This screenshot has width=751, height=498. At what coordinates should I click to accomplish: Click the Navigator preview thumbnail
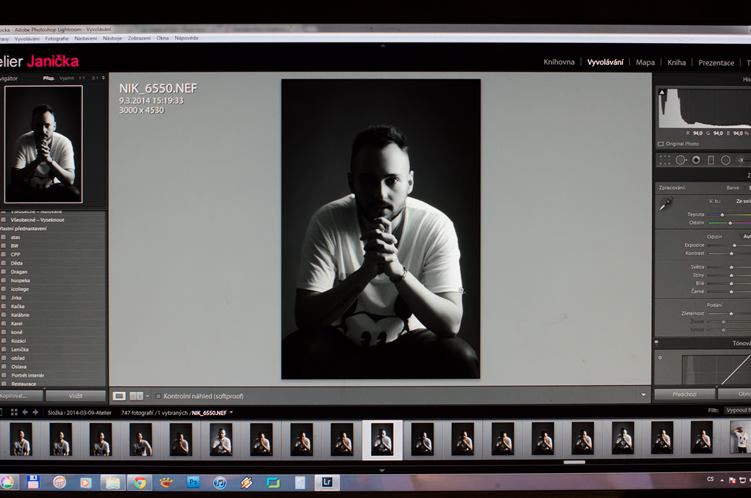click(x=44, y=144)
